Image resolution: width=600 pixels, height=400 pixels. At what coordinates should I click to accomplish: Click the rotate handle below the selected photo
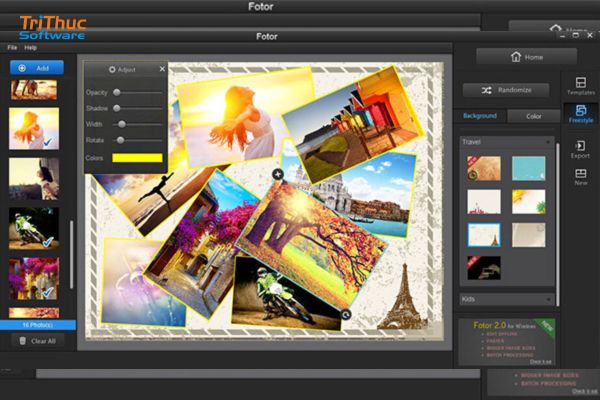345,315
